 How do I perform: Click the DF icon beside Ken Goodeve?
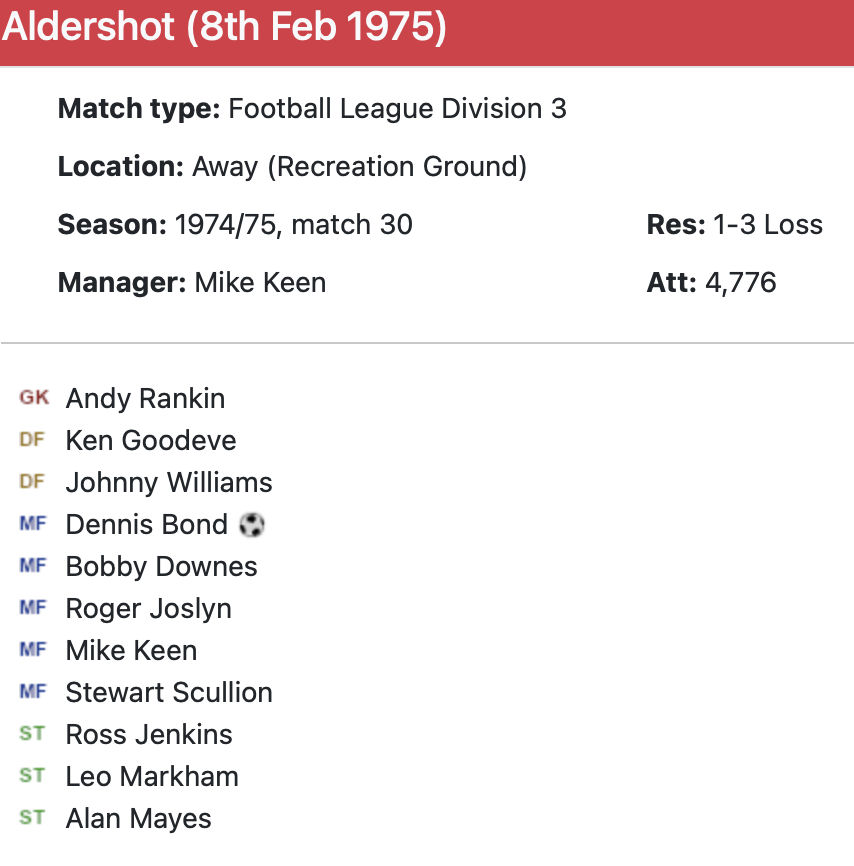tap(32, 440)
